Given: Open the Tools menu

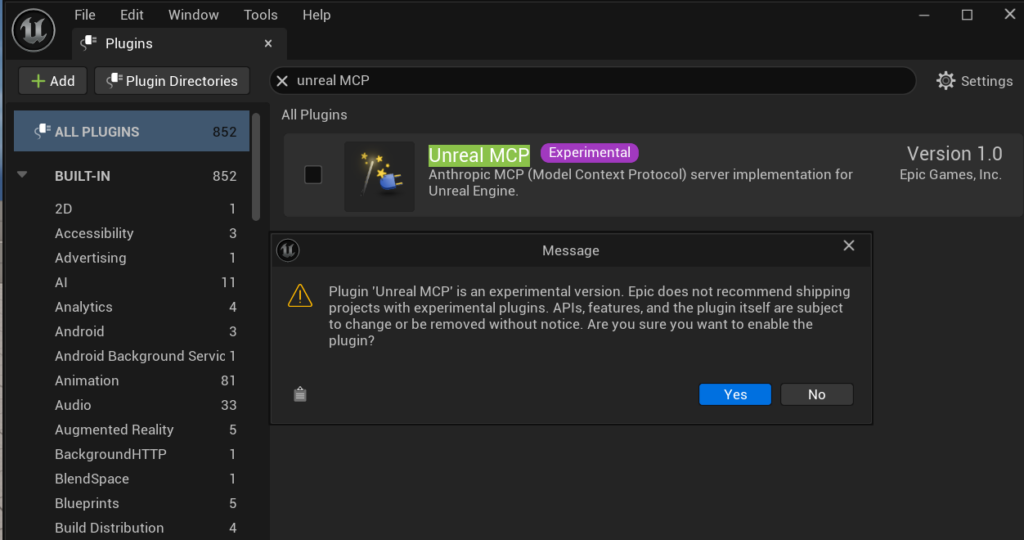Looking at the screenshot, I should (x=261, y=14).
